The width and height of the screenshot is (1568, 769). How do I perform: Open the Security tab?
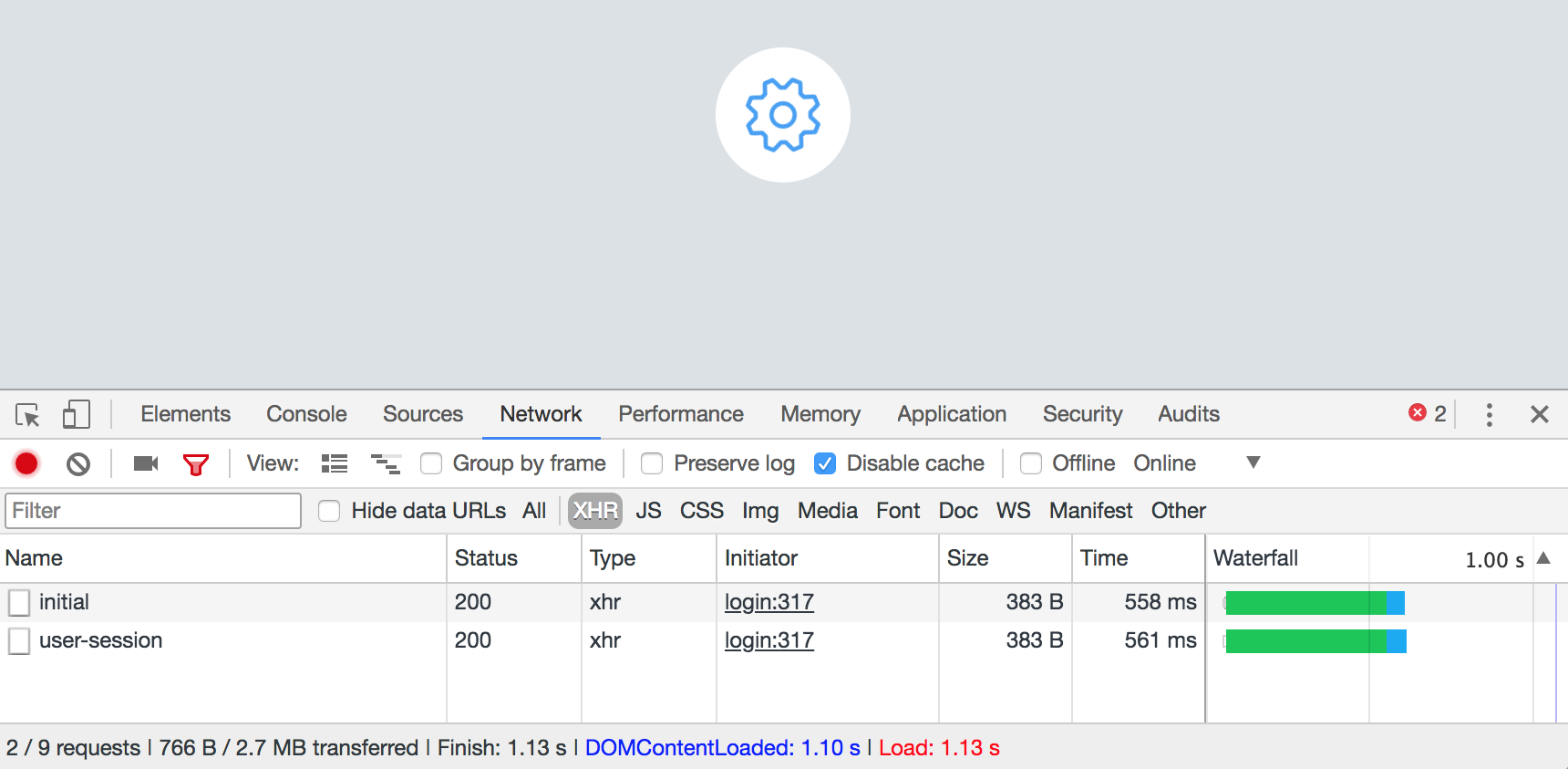[x=1082, y=414]
